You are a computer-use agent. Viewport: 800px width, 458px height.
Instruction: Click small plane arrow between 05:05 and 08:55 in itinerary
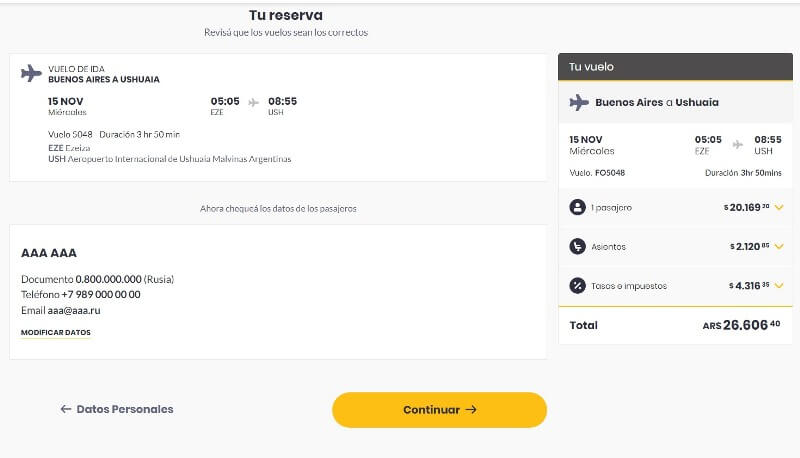(254, 103)
